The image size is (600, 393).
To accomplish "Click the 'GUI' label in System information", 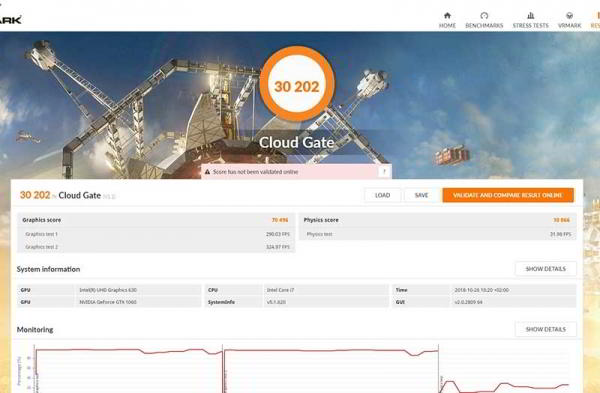I will [x=400, y=302].
